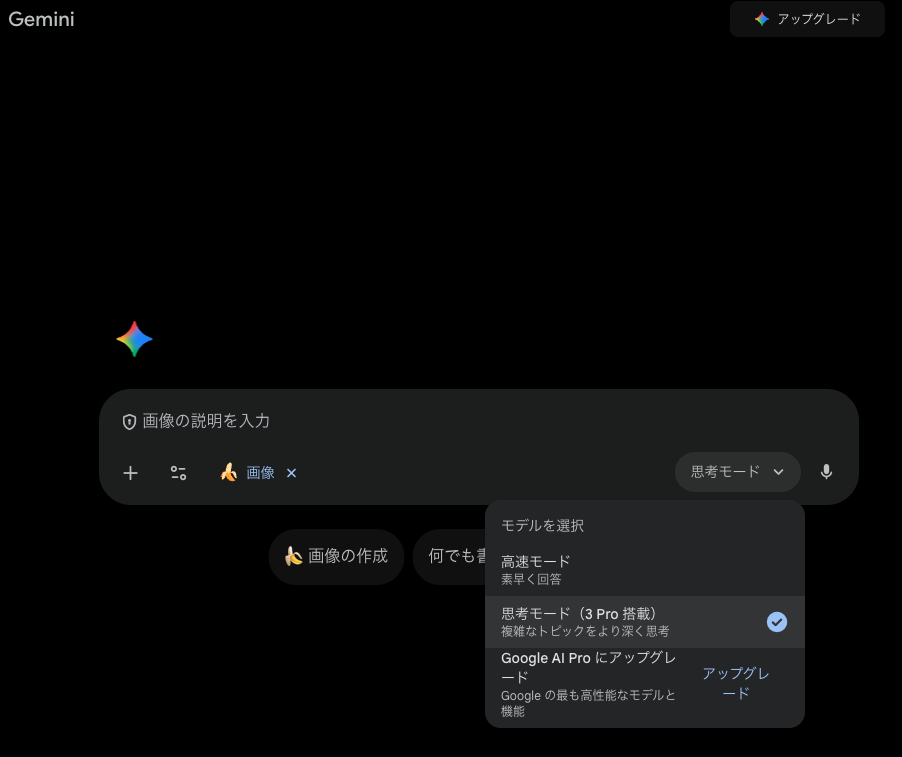Toggle the 画像 tool chip label

point(260,473)
